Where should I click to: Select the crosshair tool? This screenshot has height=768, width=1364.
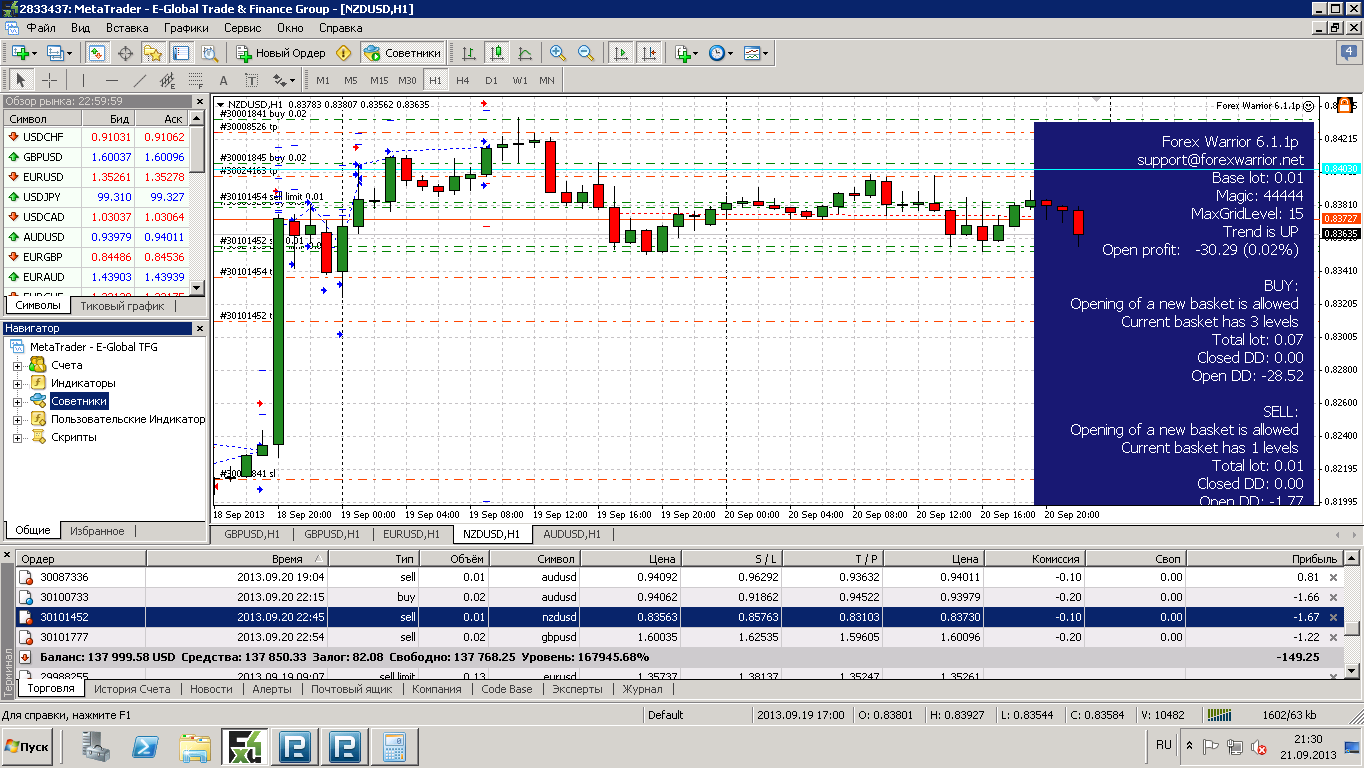(48, 80)
